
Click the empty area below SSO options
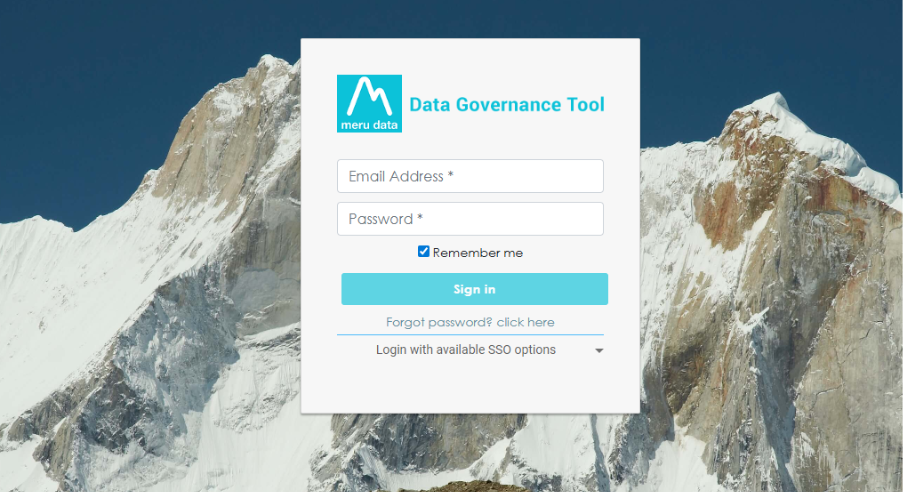pyautogui.click(x=470, y=387)
